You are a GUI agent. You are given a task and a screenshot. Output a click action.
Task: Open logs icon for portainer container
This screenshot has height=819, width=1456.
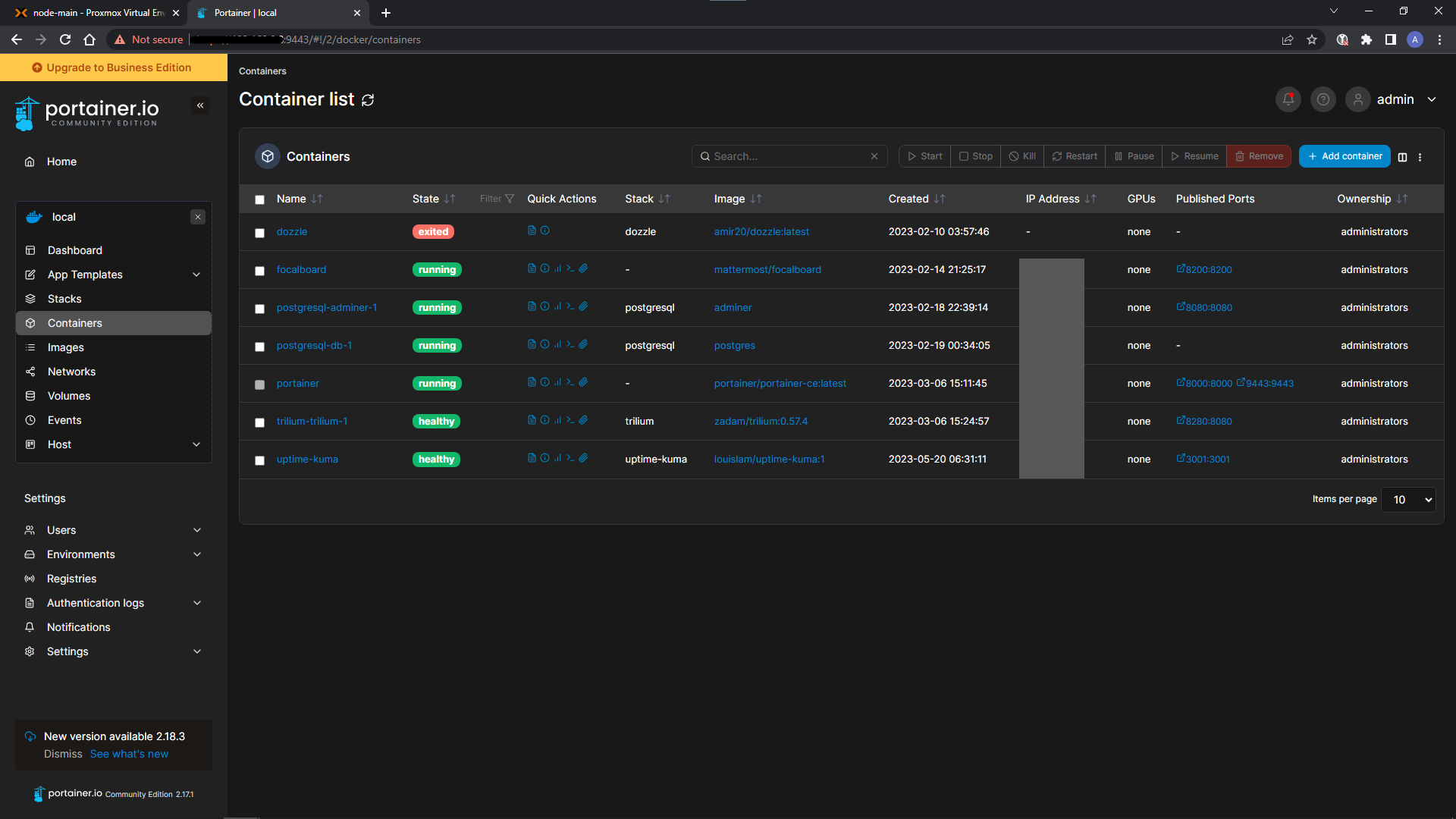(x=532, y=382)
